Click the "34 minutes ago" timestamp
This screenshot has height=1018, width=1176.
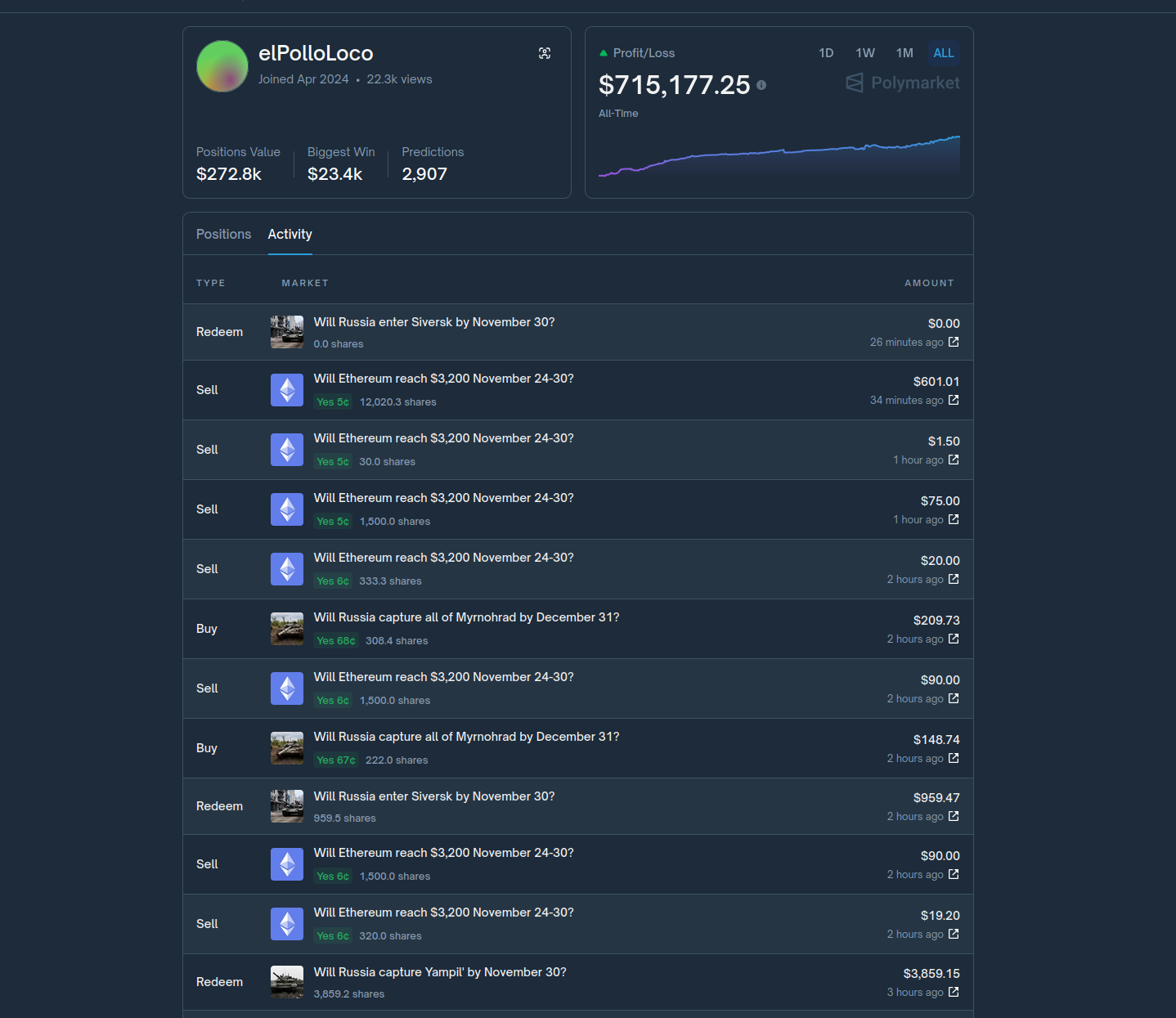point(907,401)
